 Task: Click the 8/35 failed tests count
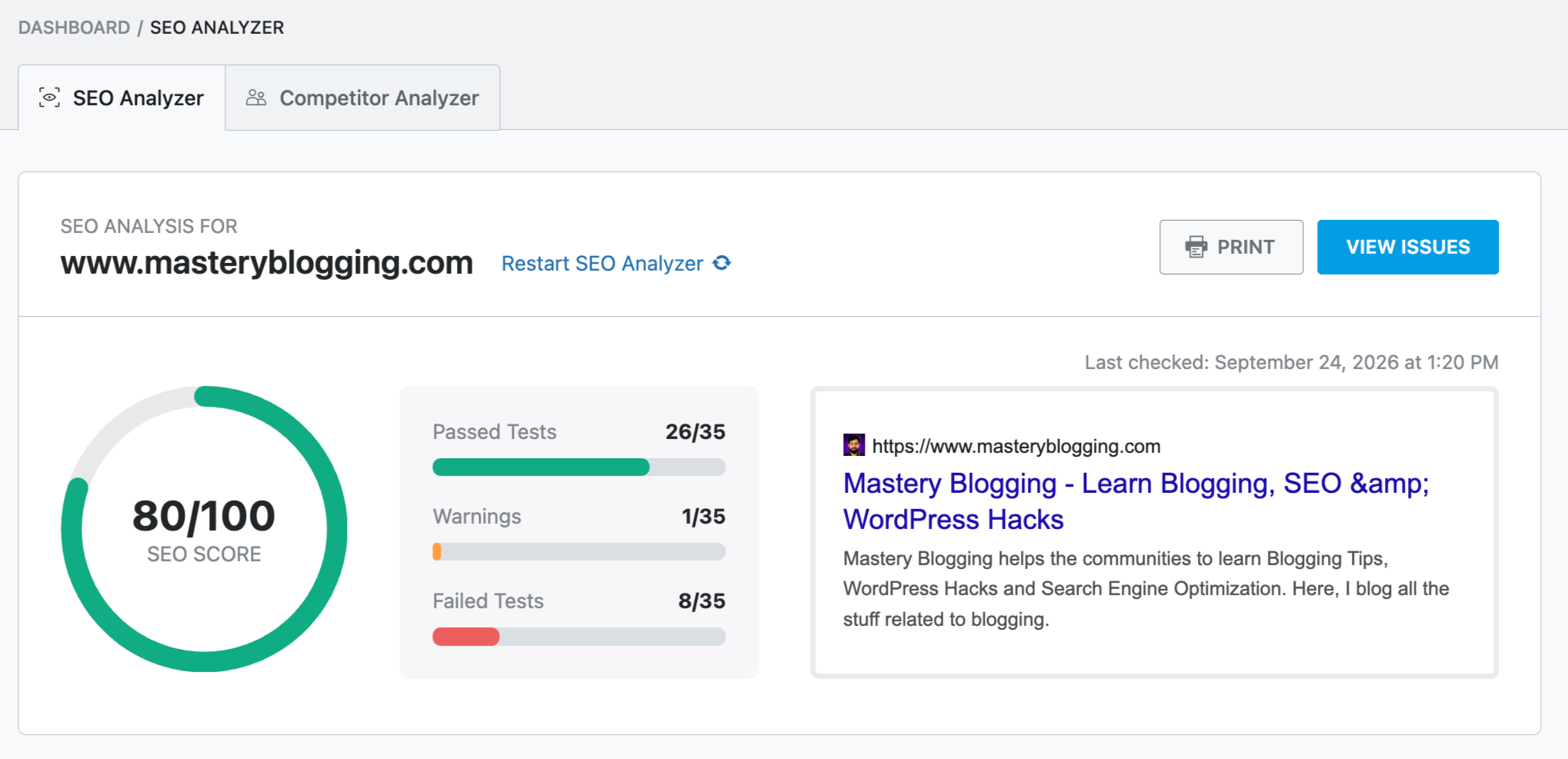[x=702, y=601]
